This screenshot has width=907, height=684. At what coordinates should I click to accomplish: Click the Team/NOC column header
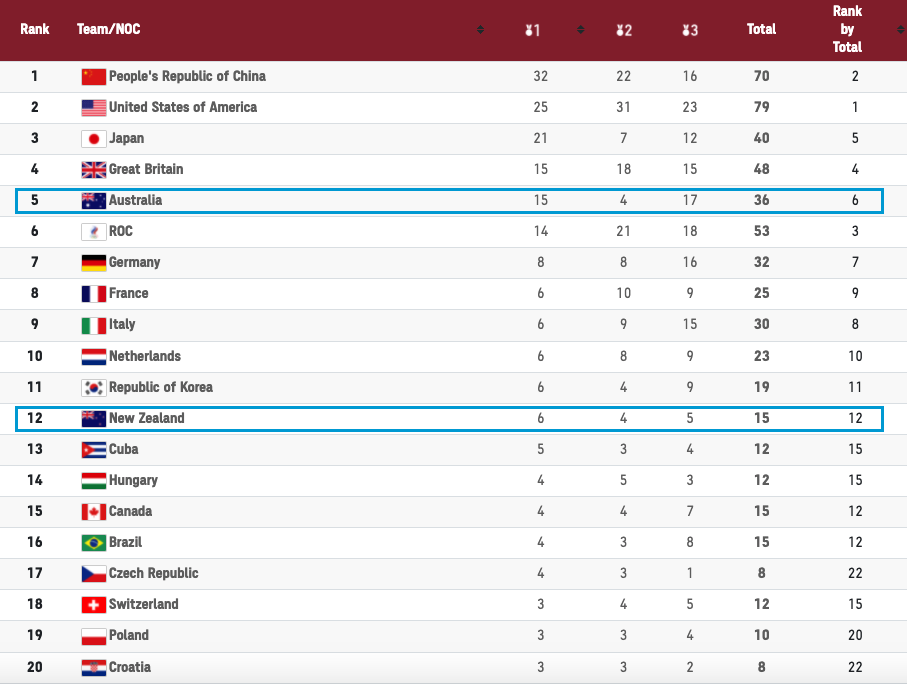click(109, 29)
